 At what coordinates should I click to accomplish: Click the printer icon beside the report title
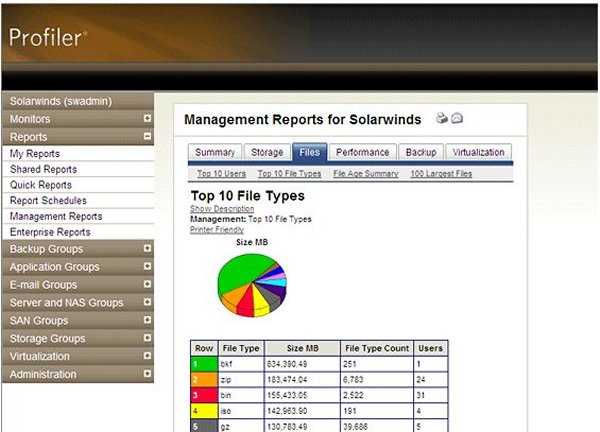point(442,118)
